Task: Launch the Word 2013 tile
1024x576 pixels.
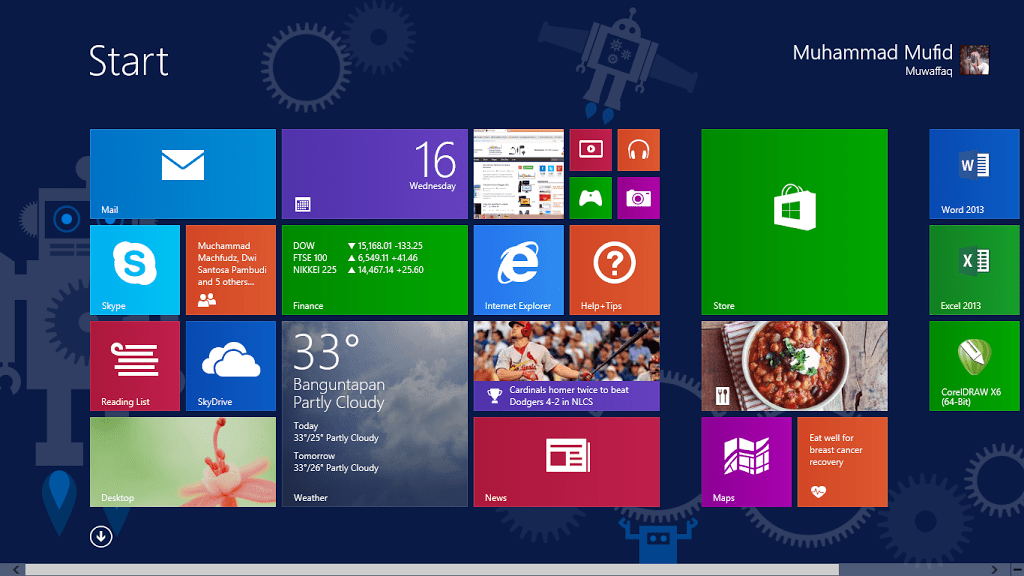Action: click(974, 174)
